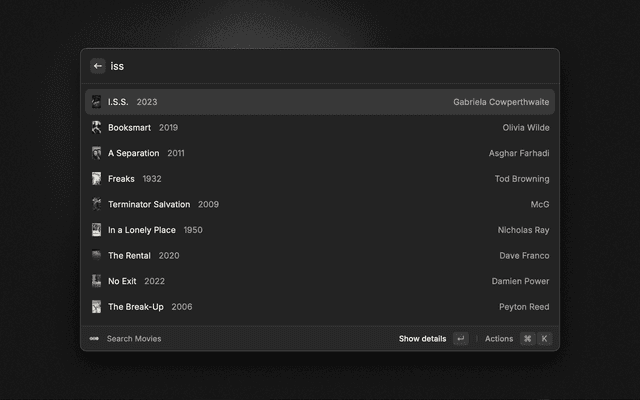Click the In a Lonely Place poster icon
640x400 pixels.
click(x=96, y=230)
